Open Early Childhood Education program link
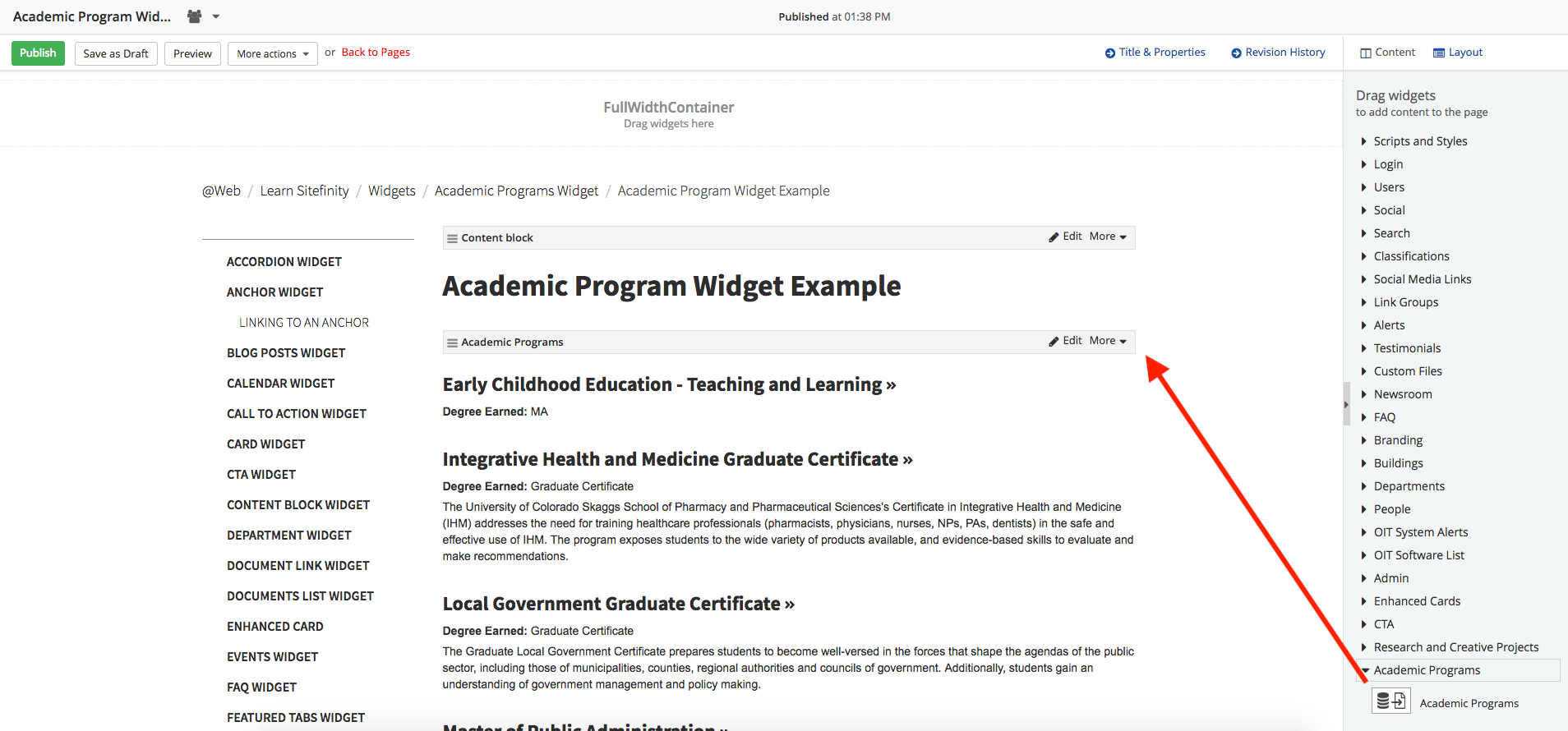This screenshot has height=731, width=1568. pyautogui.click(x=669, y=384)
